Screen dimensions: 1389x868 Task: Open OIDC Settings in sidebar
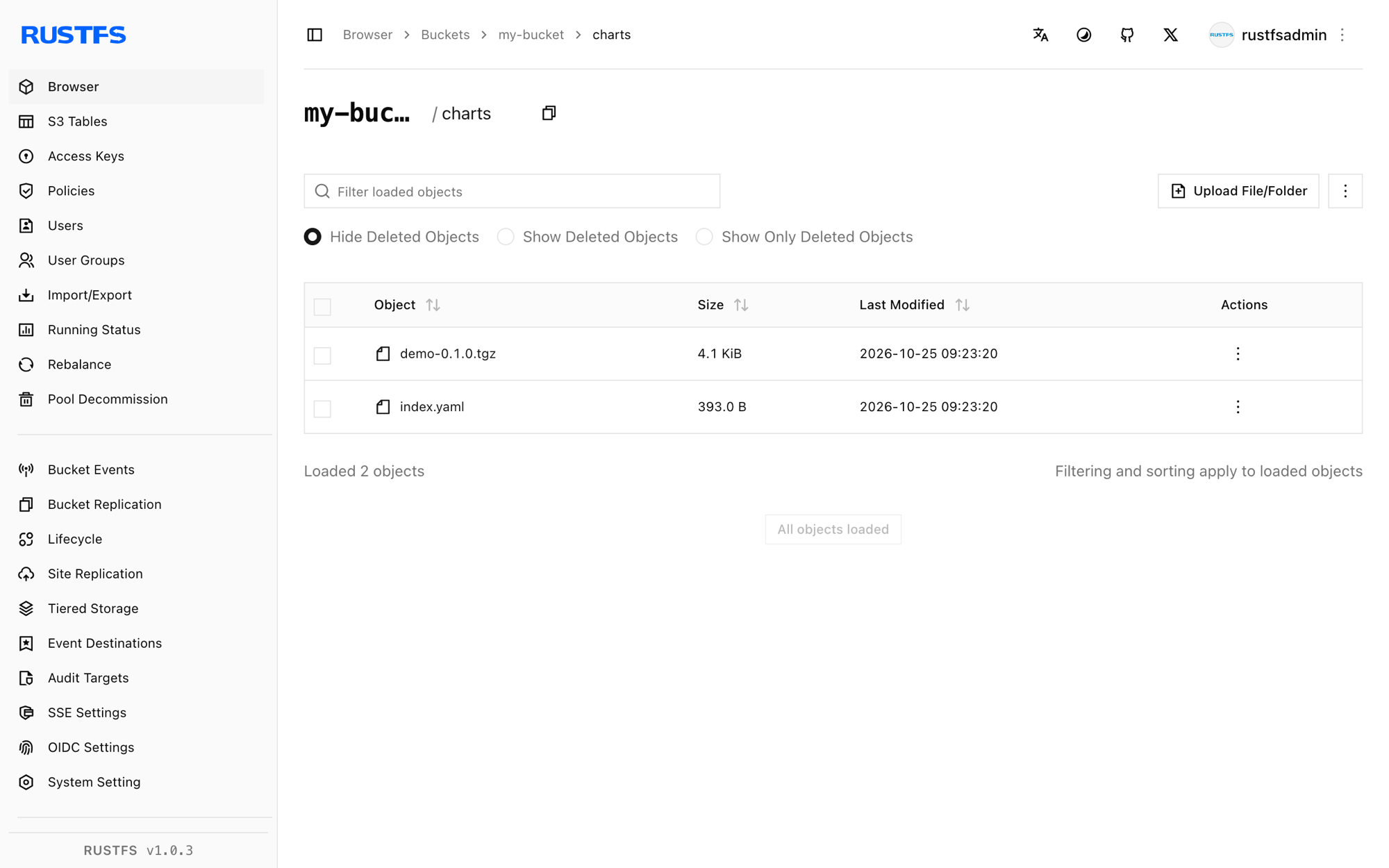[136, 747]
